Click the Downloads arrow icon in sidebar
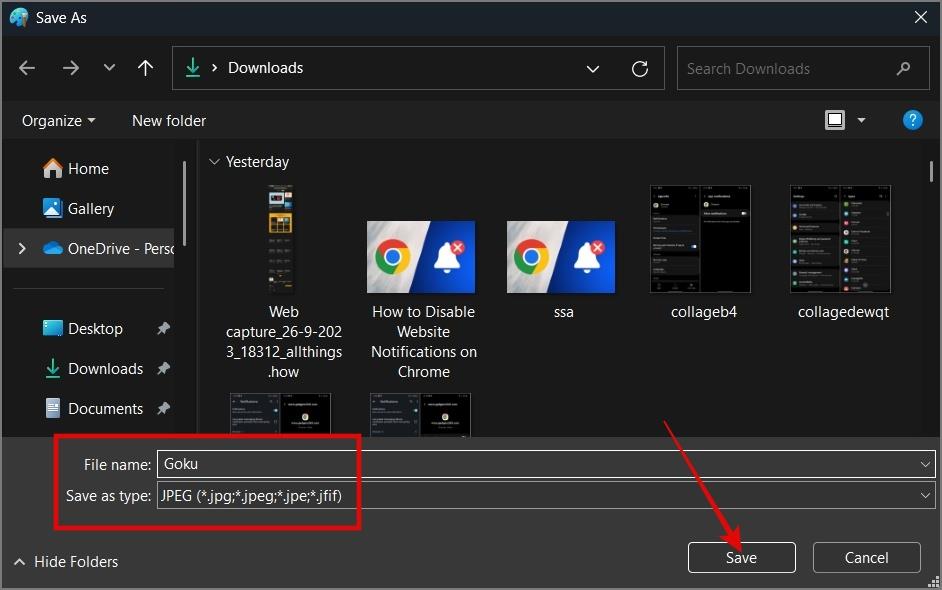The width and height of the screenshot is (942, 590). 52,368
